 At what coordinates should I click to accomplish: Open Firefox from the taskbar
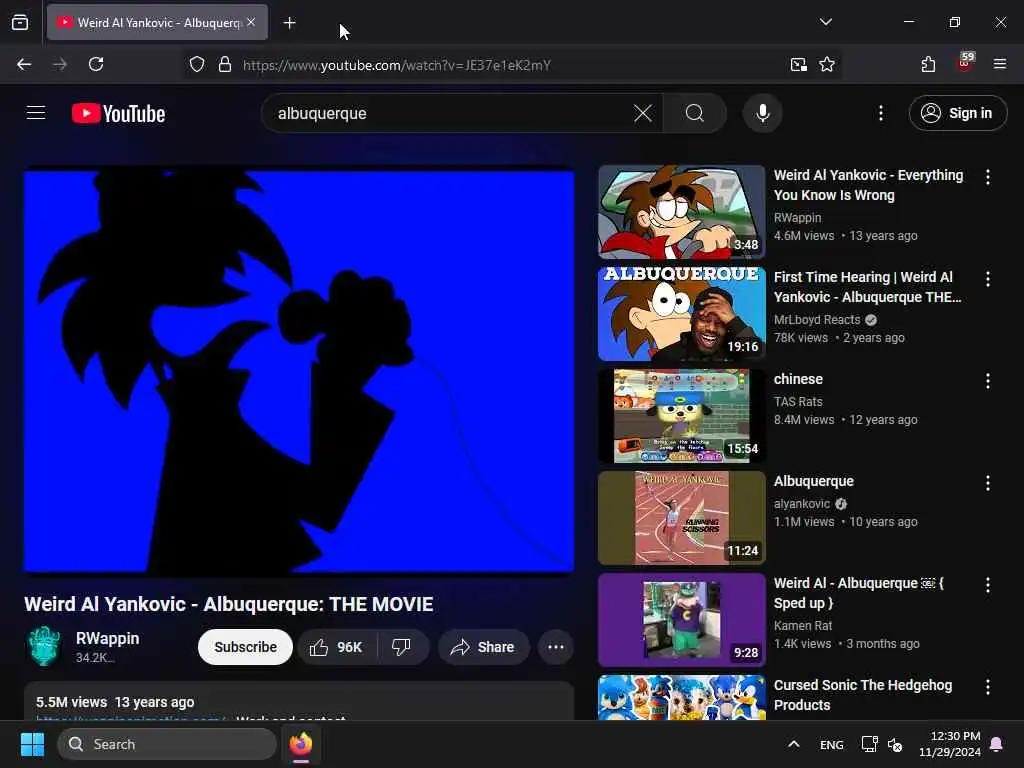(x=301, y=744)
